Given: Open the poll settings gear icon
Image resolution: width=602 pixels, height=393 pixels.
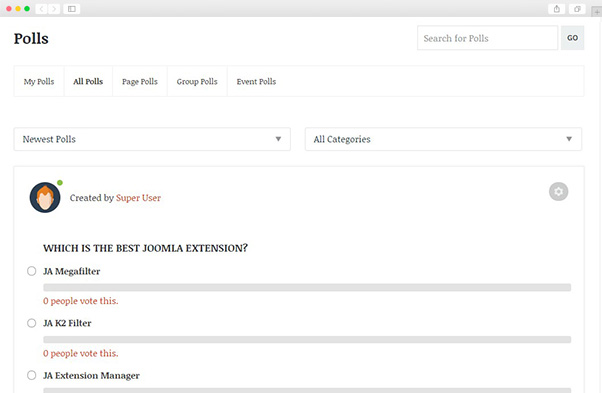Looking at the screenshot, I should click(558, 192).
